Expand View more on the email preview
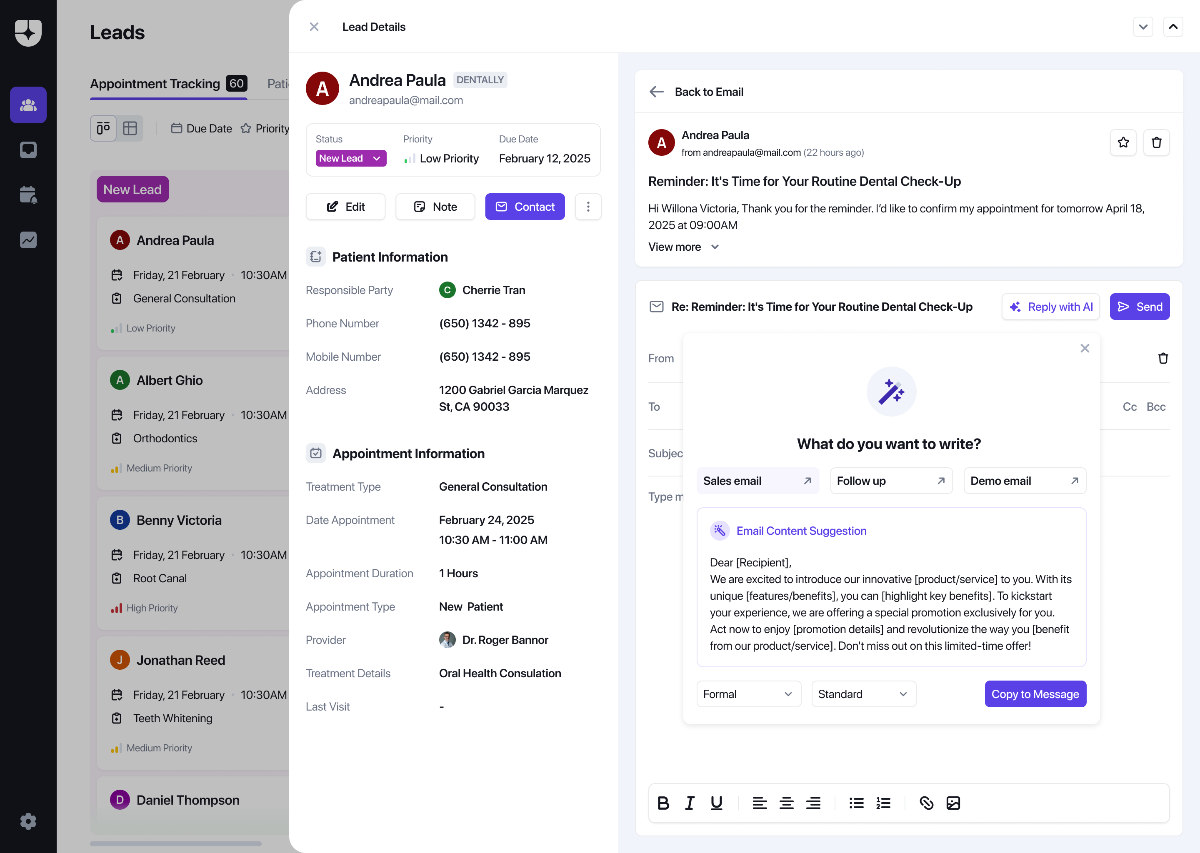 click(x=683, y=246)
